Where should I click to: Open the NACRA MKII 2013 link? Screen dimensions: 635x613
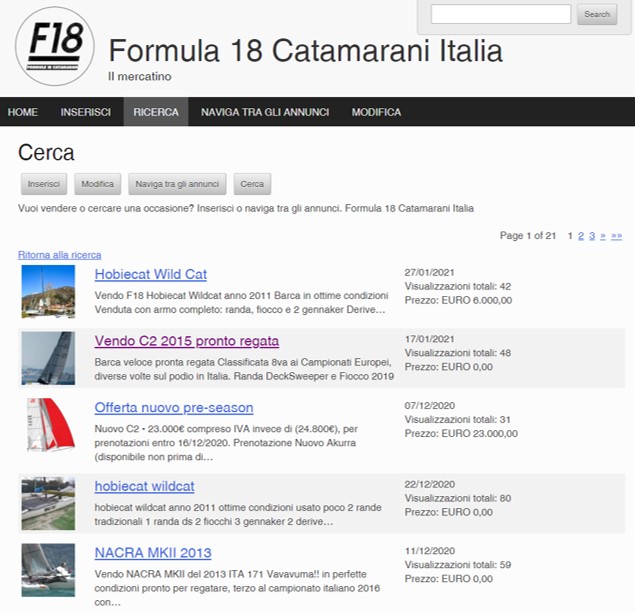click(x=153, y=553)
